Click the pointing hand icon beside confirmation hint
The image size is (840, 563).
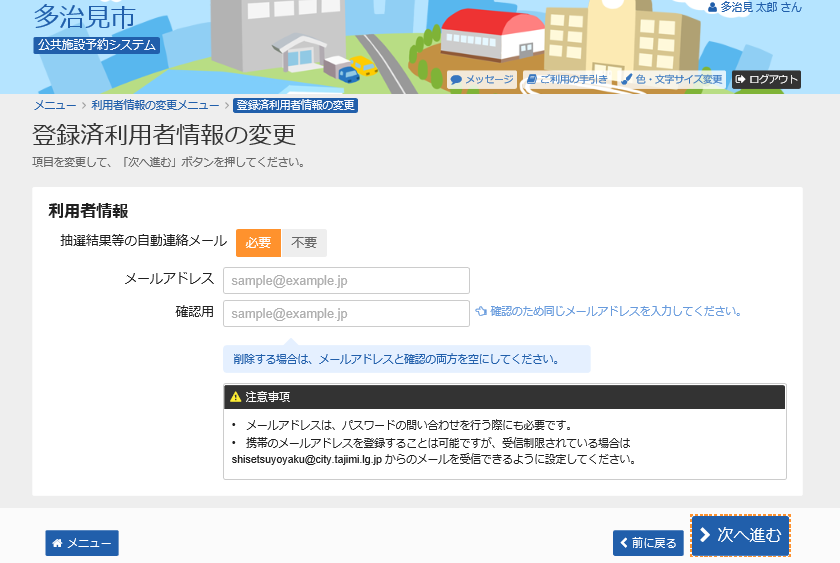tap(481, 311)
